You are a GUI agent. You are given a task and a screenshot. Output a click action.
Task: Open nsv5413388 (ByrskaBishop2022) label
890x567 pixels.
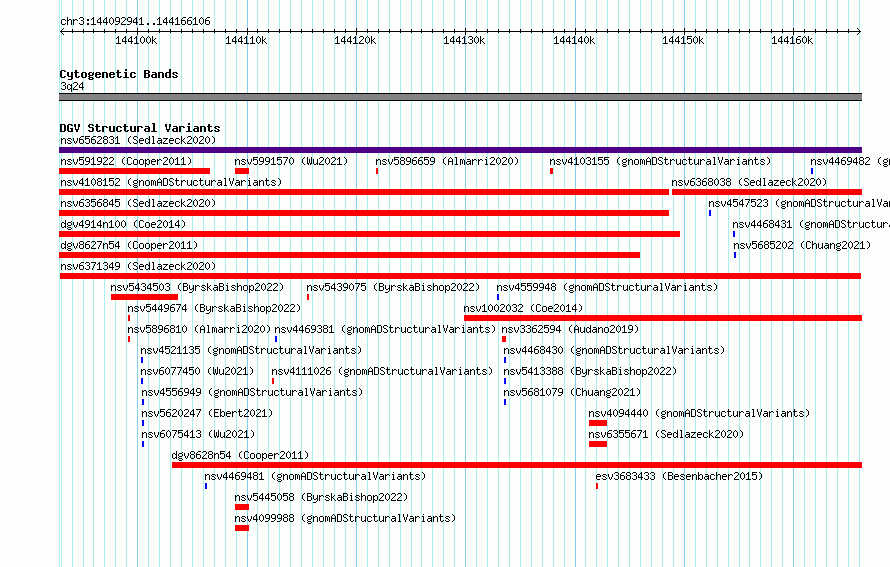click(x=590, y=371)
